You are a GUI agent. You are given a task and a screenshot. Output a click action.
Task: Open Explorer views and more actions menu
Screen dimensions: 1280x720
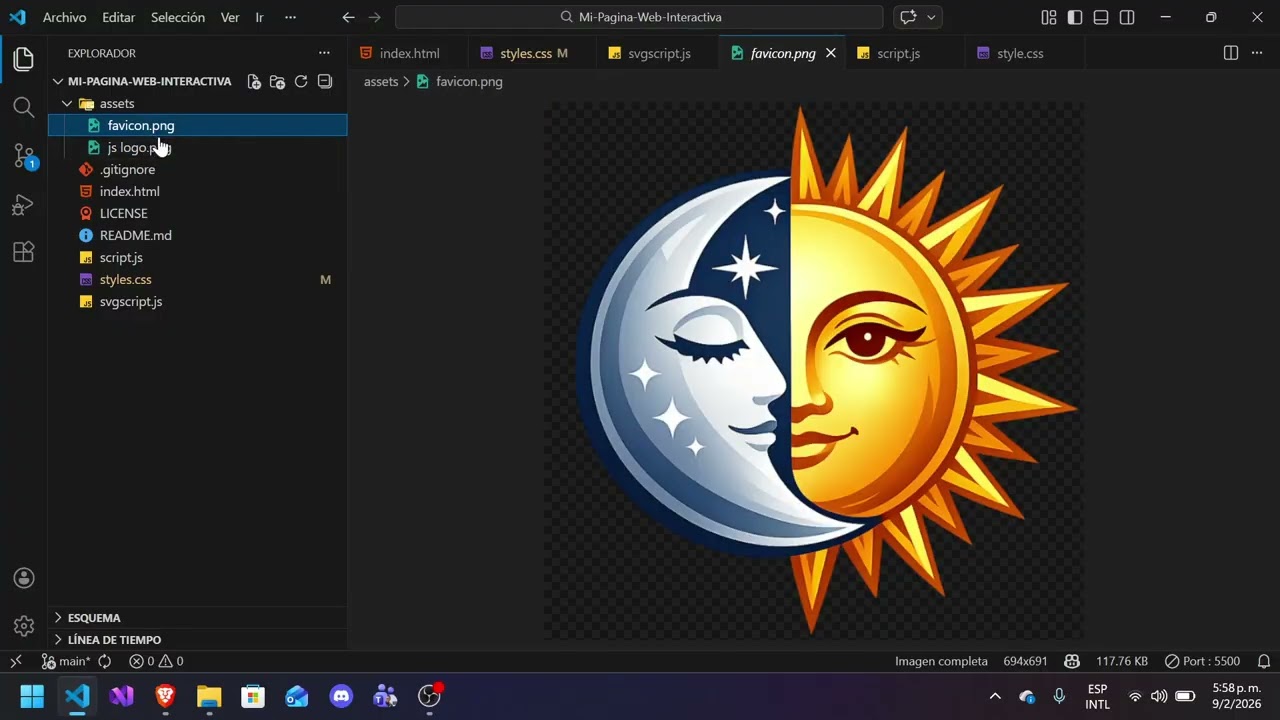324,53
